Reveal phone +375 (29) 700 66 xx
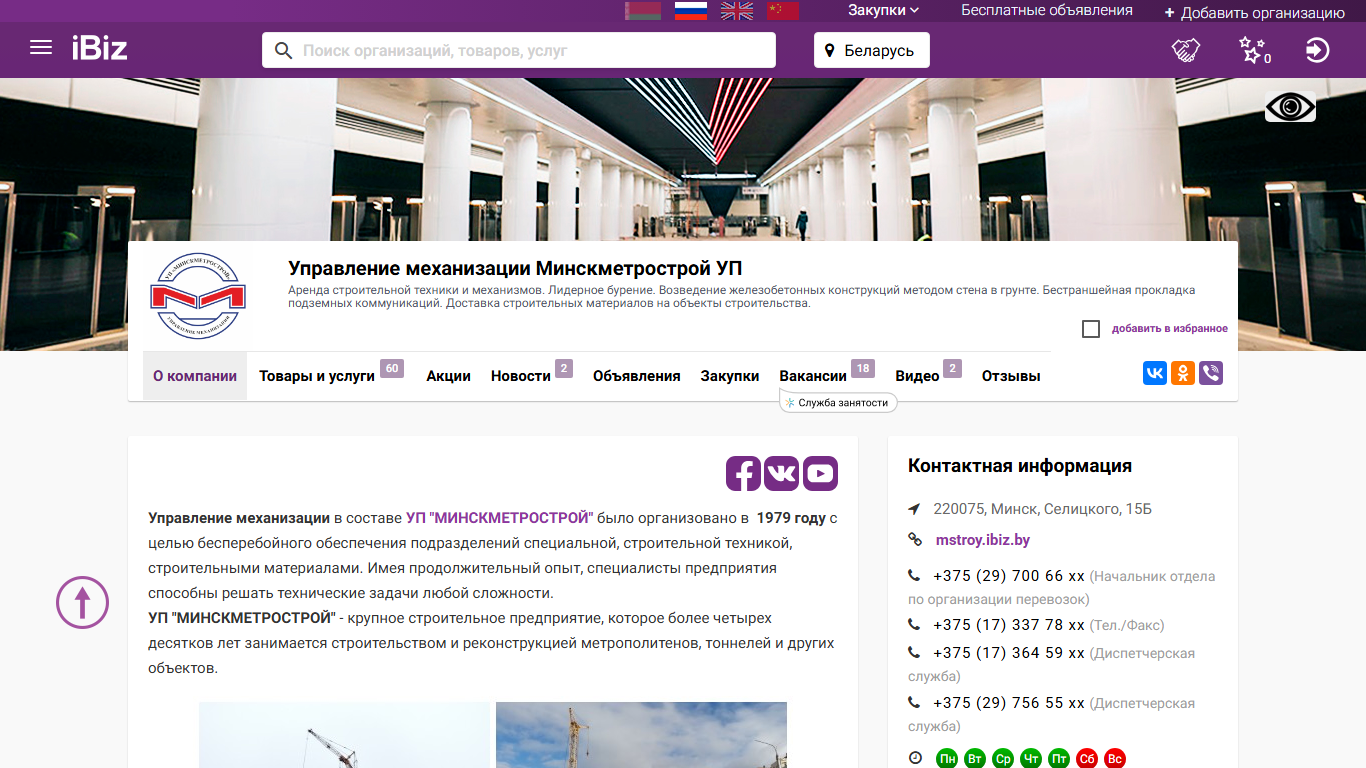The height and width of the screenshot is (768, 1366). [x=1008, y=576]
